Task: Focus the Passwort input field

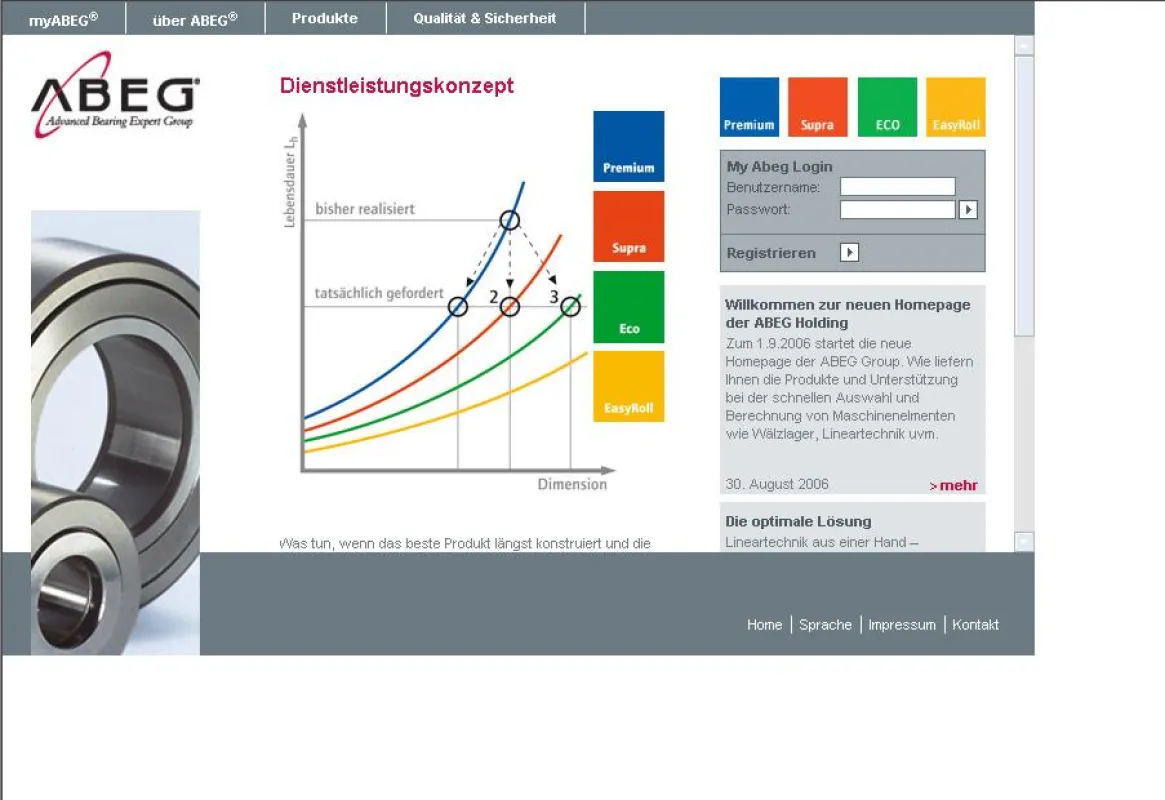Action: [898, 209]
